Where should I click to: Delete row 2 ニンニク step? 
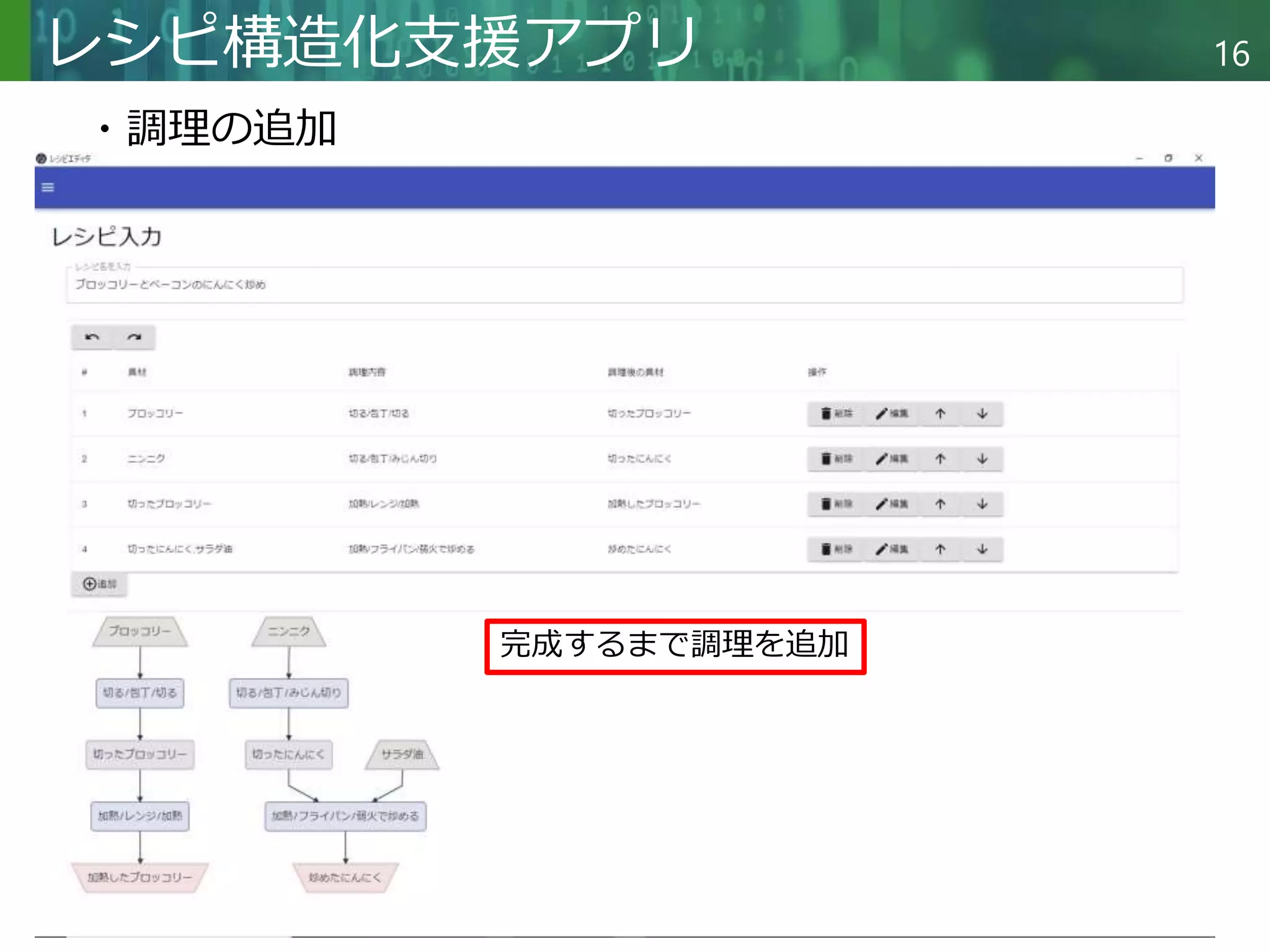(x=837, y=459)
